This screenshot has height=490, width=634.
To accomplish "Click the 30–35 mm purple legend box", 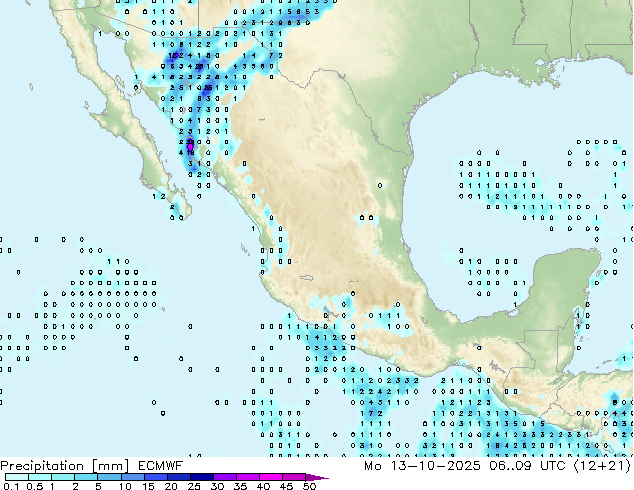I will pyautogui.click(x=224, y=477).
